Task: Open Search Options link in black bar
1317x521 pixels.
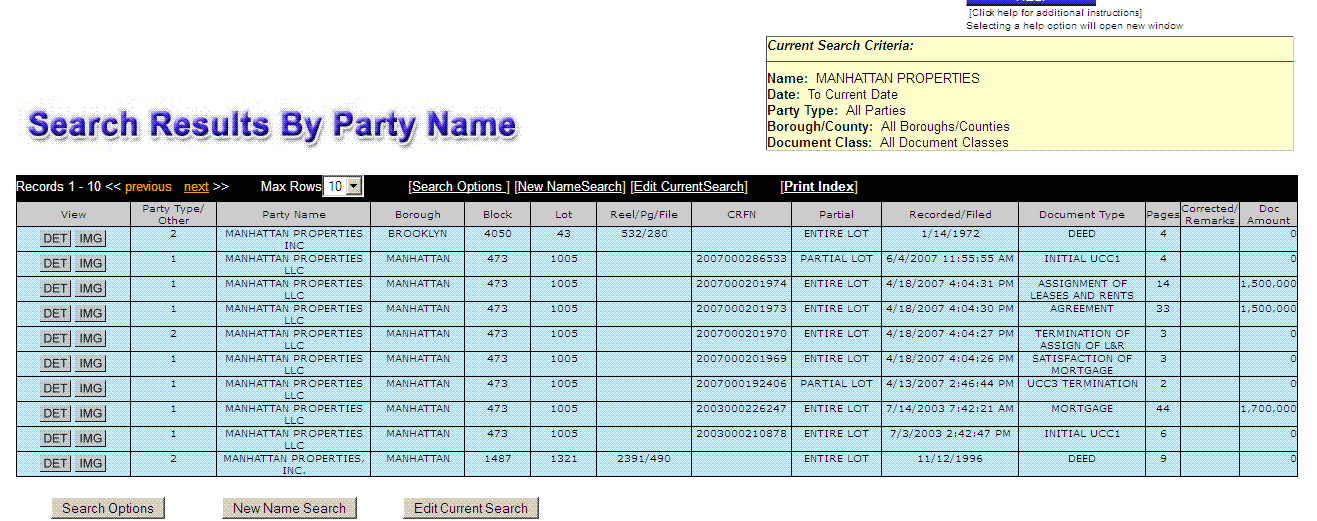Action: [x=458, y=187]
